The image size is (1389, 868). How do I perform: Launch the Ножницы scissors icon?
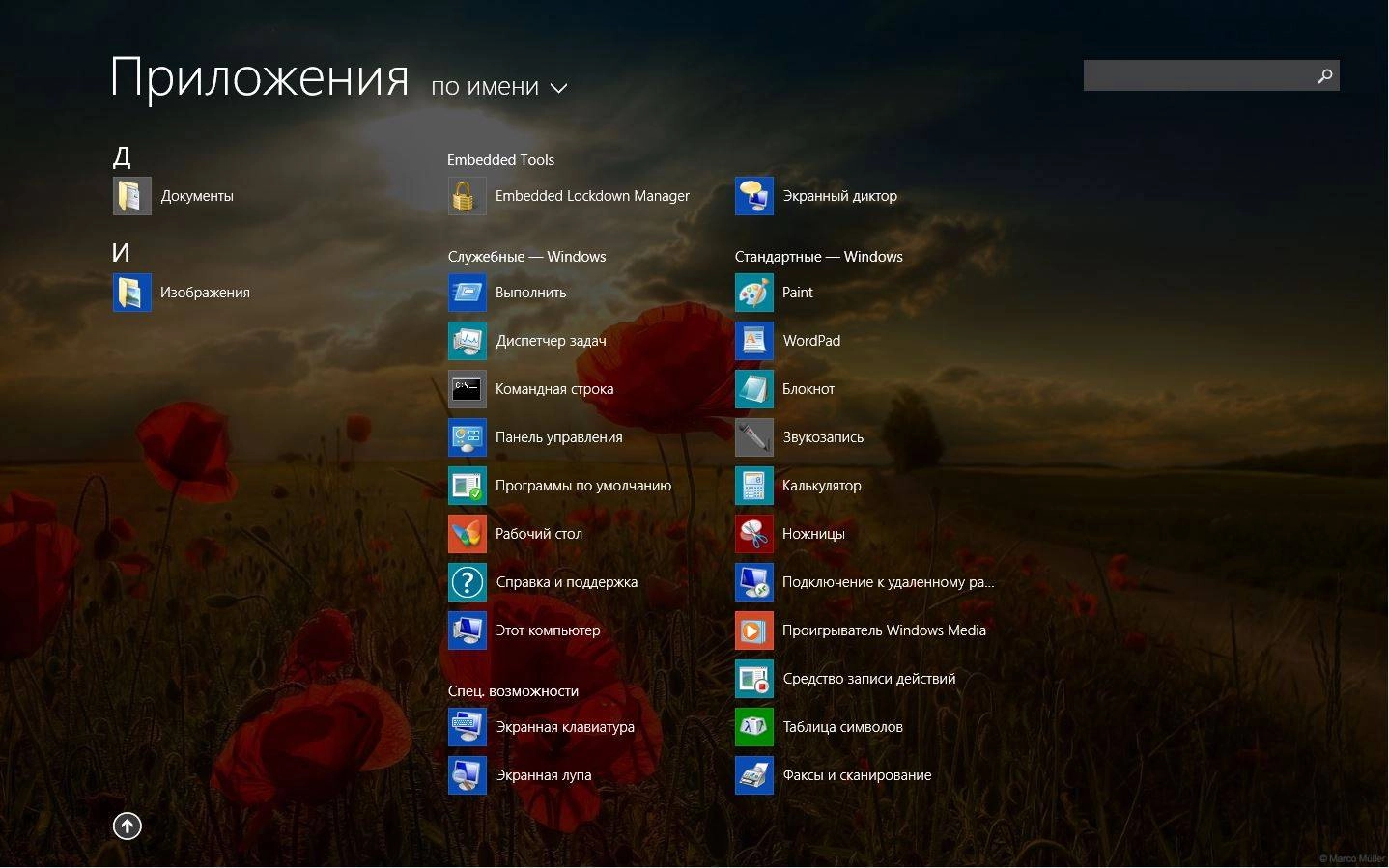pos(754,534)
